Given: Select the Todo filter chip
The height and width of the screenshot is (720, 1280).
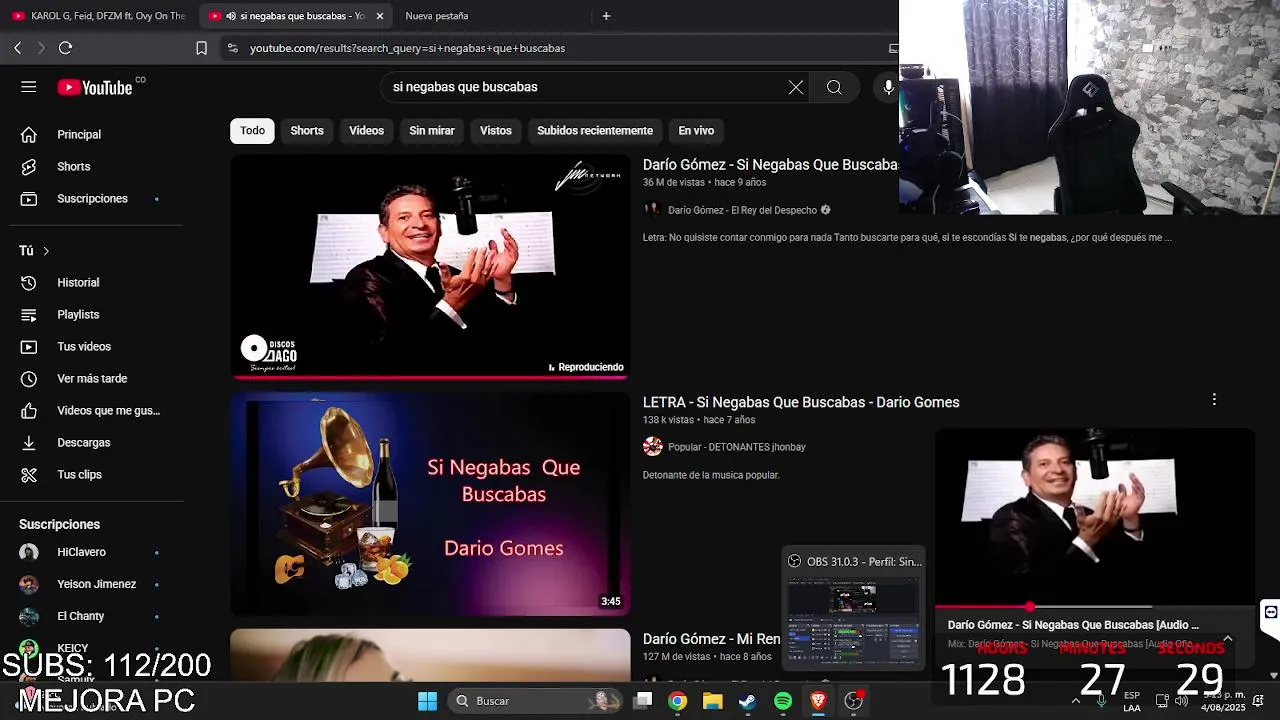Looking at the screenshot, I should click(252, 131).
